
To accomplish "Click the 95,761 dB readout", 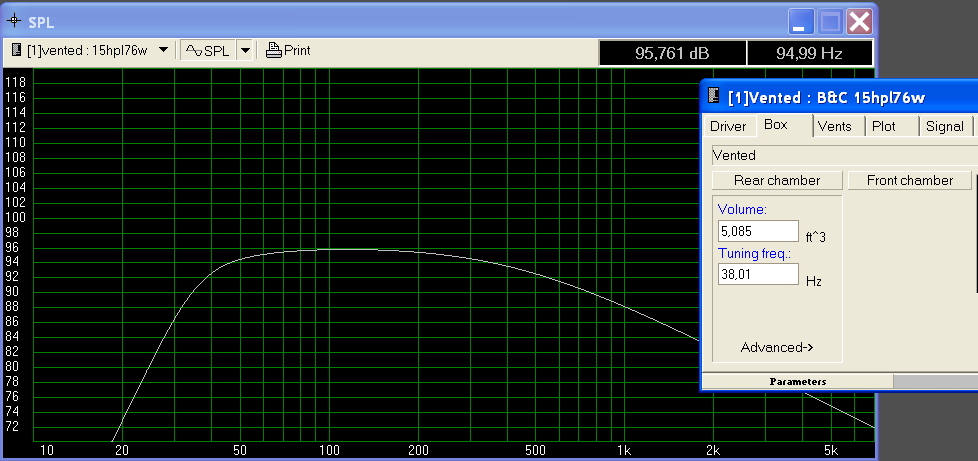I will tap(672, 53).
